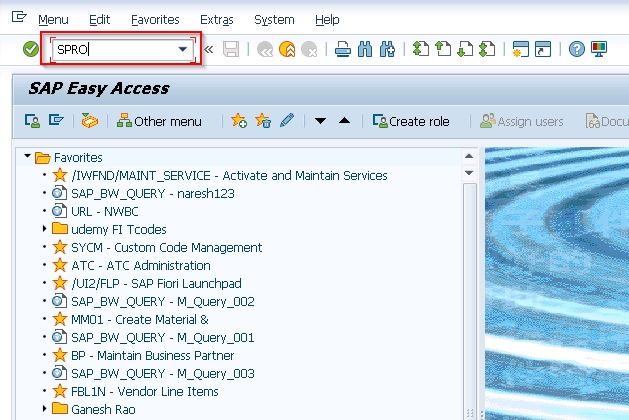Open the Edit menu
This screenshot has height=420, width=629.
pos(99,20)
